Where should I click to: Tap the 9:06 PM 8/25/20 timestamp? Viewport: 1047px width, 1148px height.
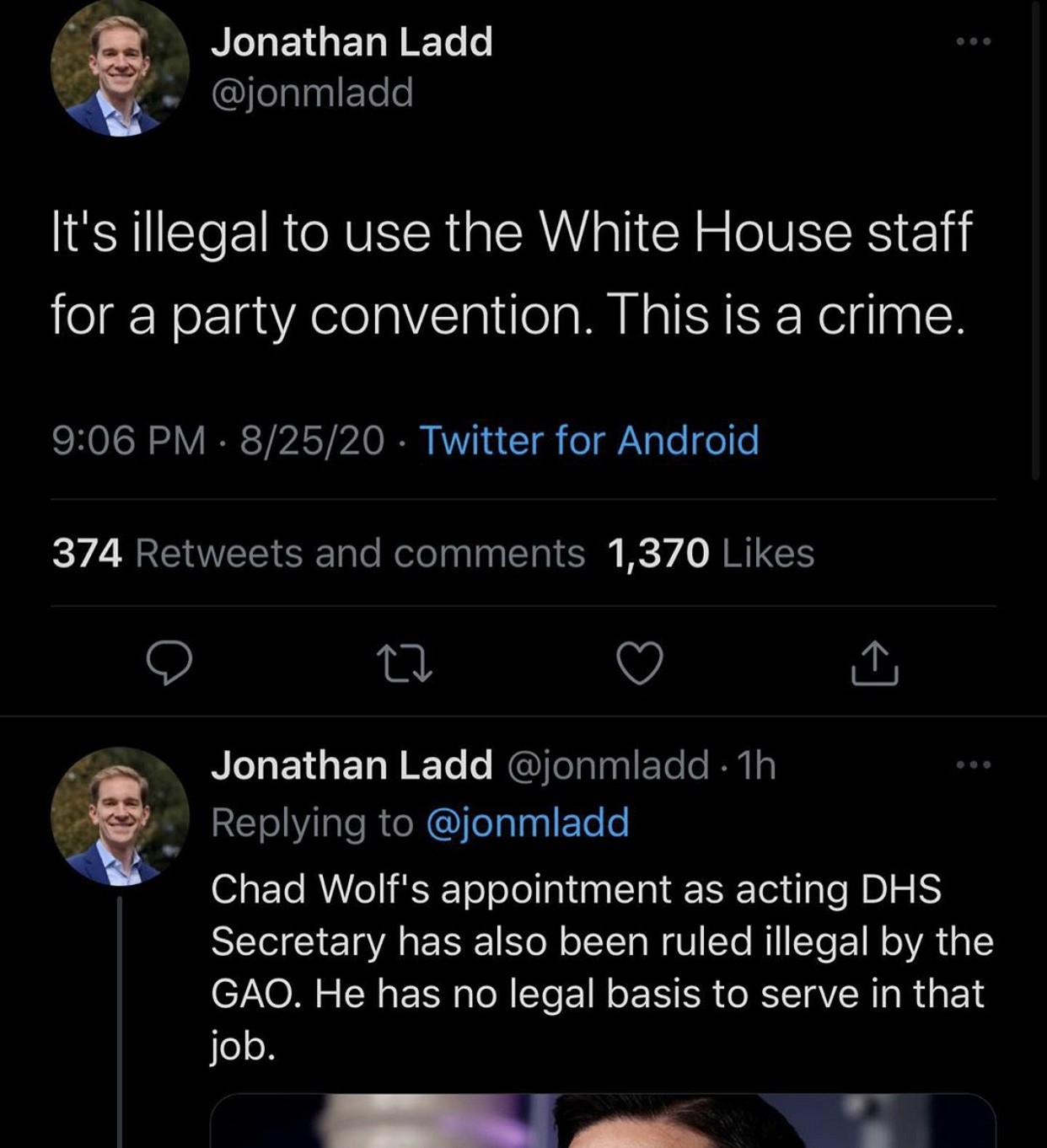point(217,440)
